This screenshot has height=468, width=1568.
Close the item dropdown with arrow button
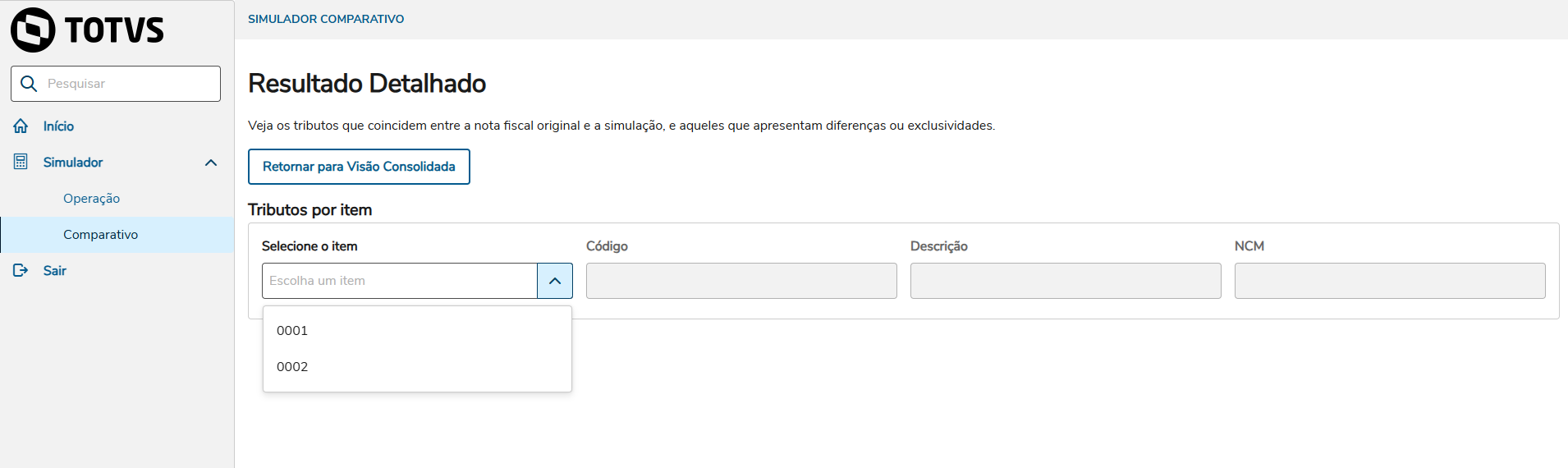tap(555, 281)
